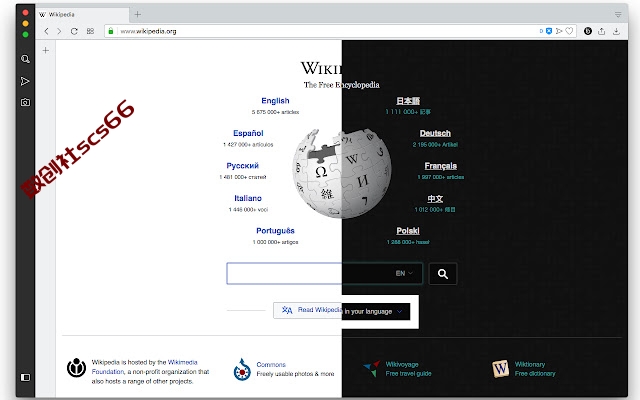Open the Polski Wikipedia link
The width and height of the screenshot is (640, 400).
pyautogui.click(x=408, y=231)
